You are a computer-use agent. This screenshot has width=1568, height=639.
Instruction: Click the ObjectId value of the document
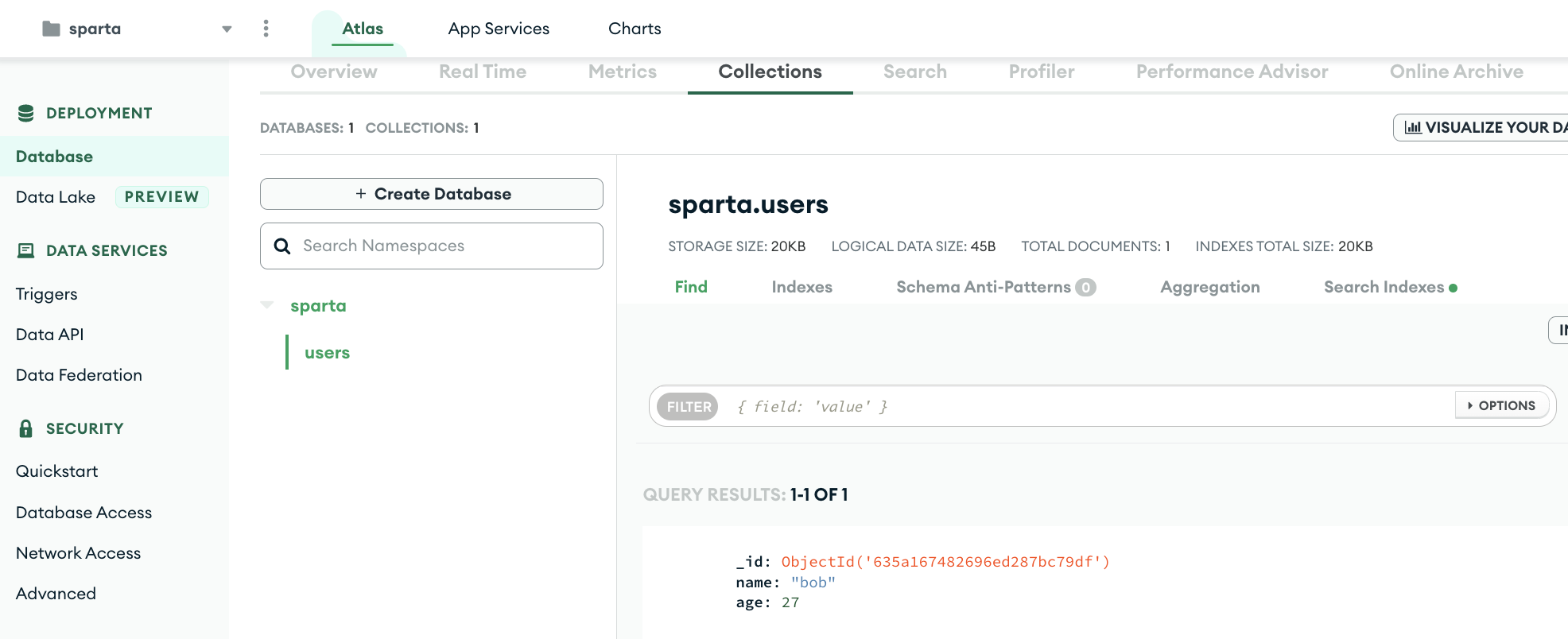pos(945,562)
